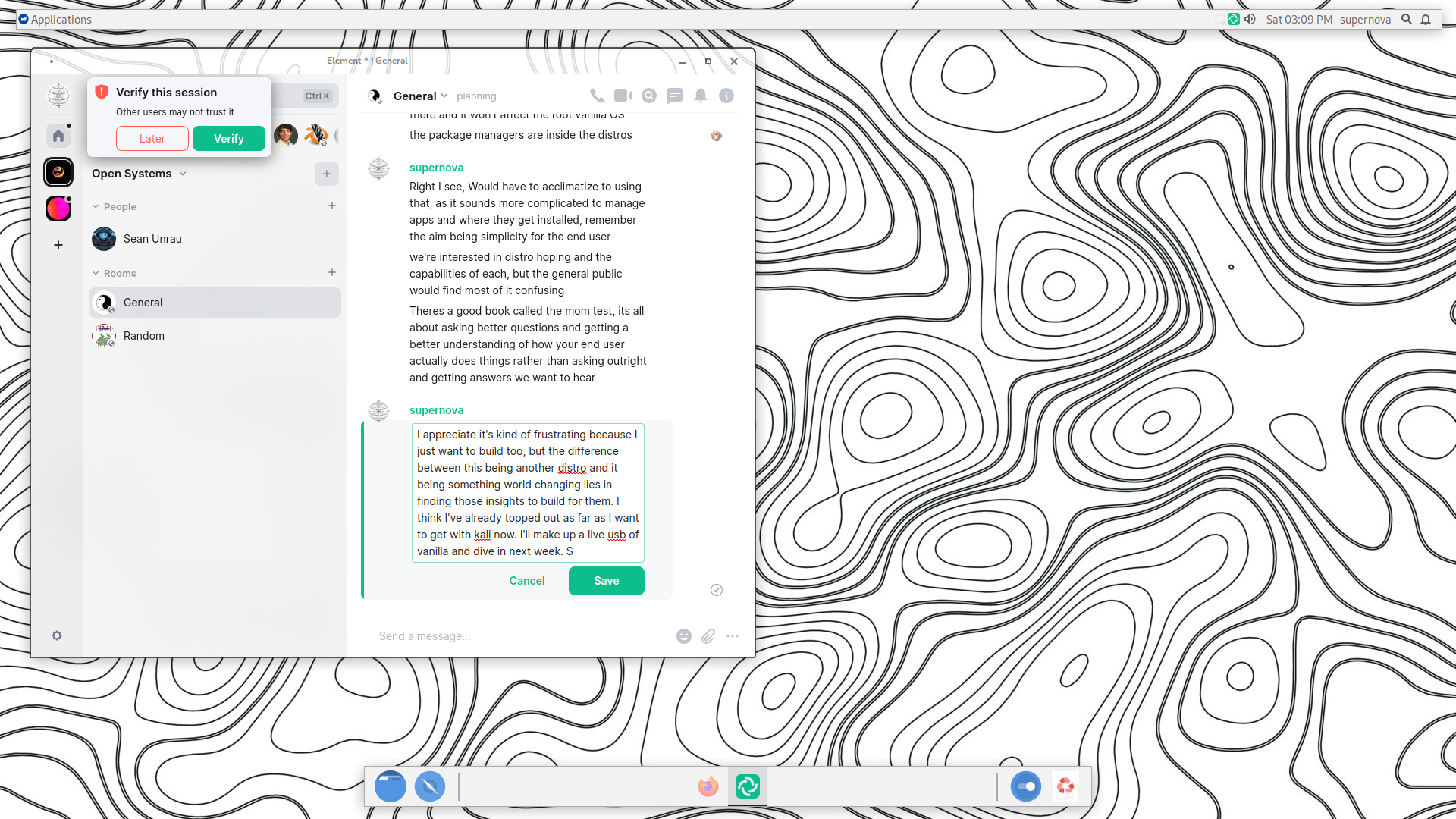Click Verify on session prompt
Viewport: 1456px width, 819px height.
point(228,139)
